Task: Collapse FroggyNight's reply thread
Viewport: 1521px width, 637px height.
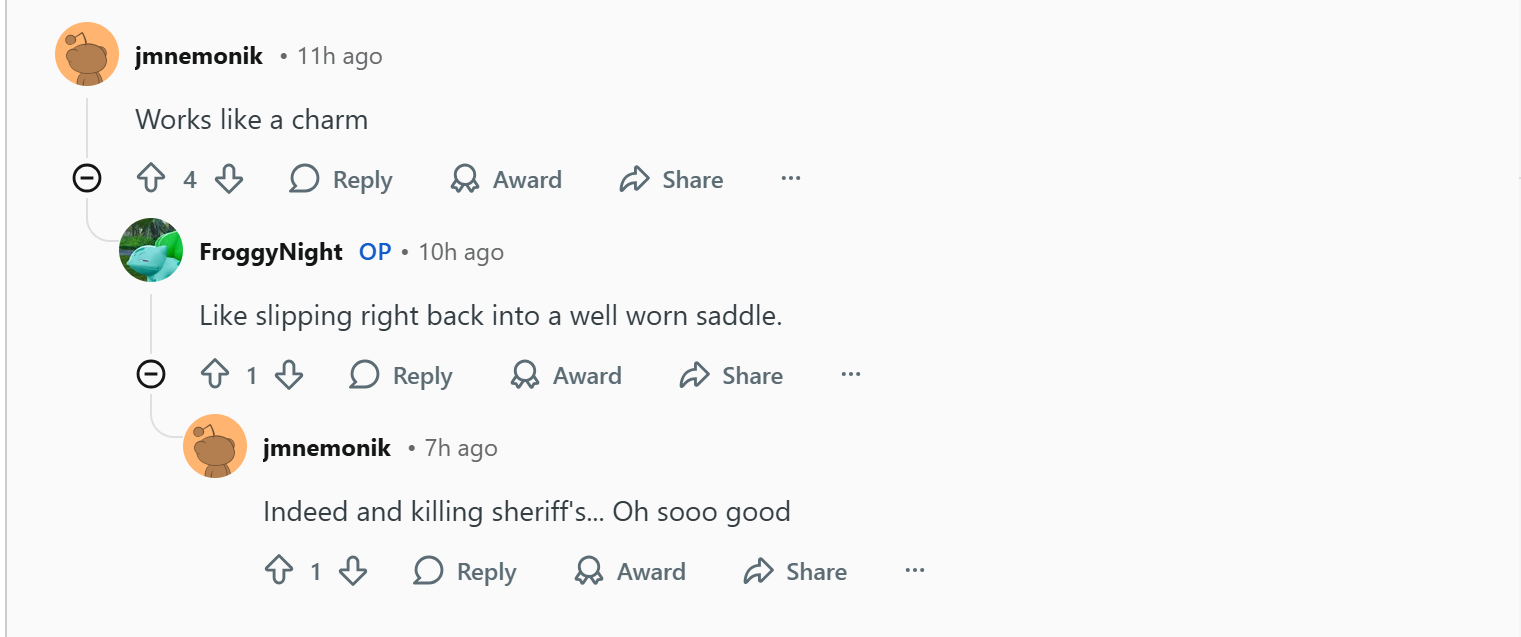Action: [151, 375]
